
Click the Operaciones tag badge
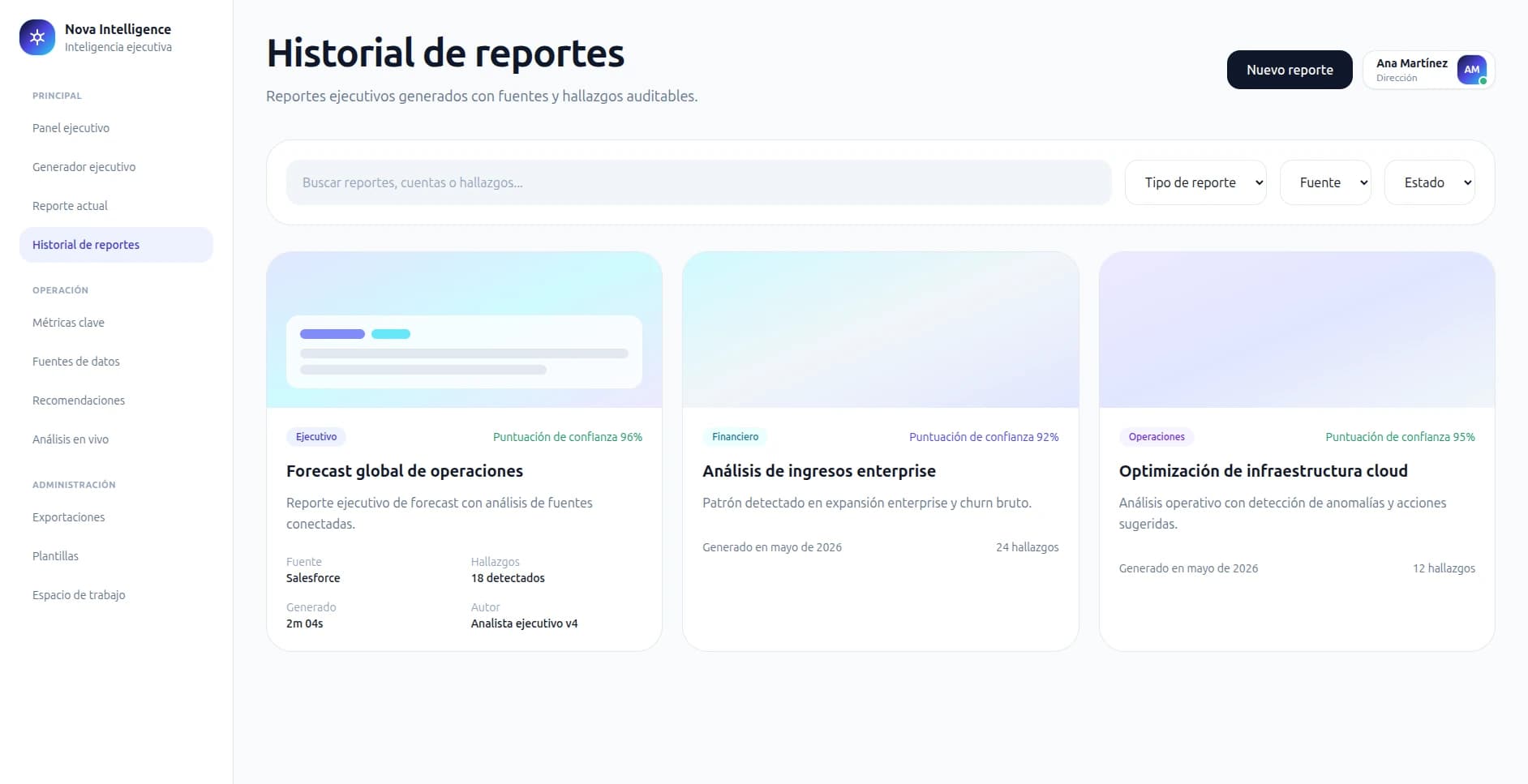1157,437
